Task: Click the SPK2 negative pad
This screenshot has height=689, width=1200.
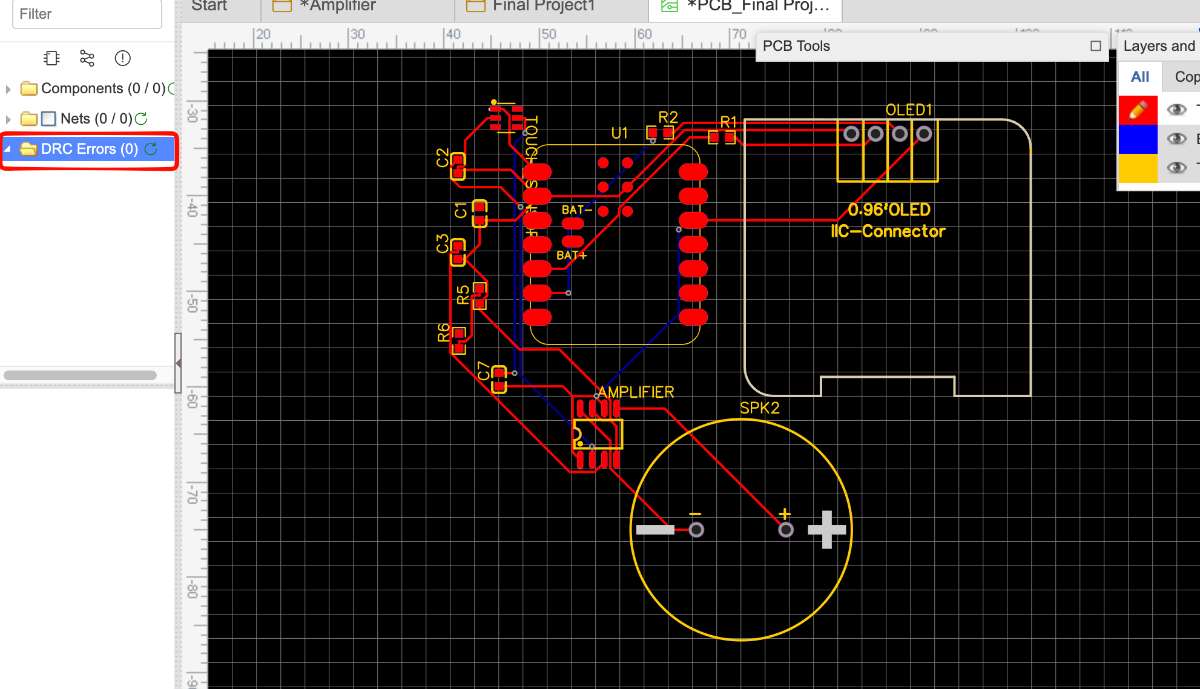Action: click(x=696, y=529)
